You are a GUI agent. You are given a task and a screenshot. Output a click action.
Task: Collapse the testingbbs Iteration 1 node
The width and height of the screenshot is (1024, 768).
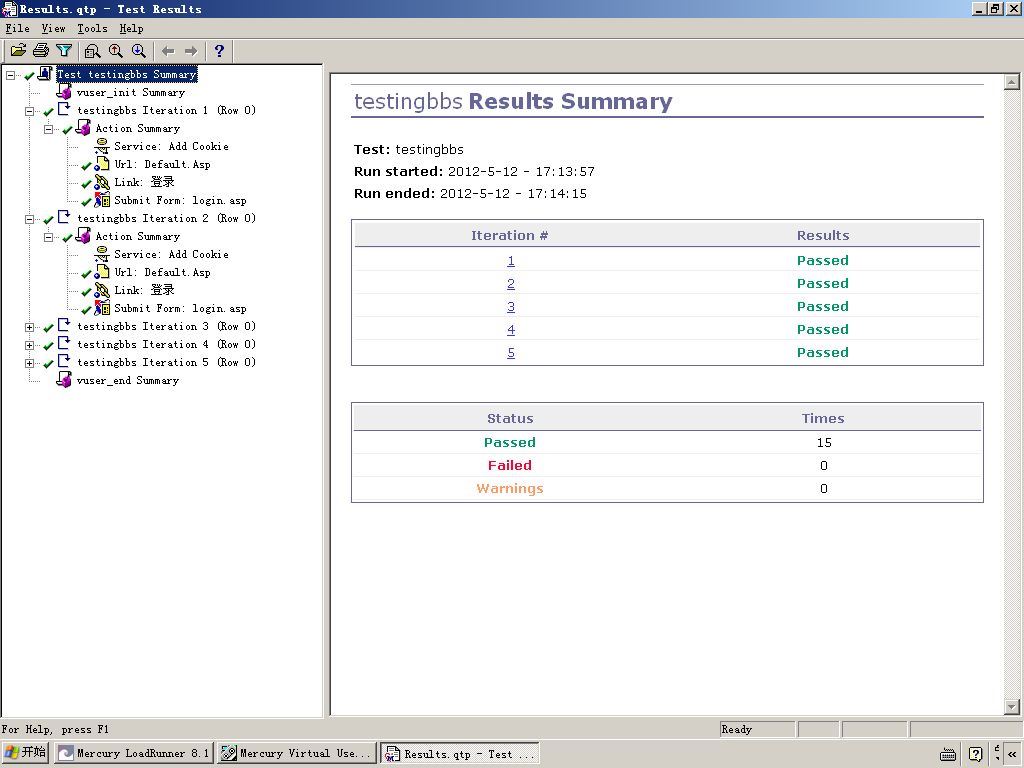(29, 111)
